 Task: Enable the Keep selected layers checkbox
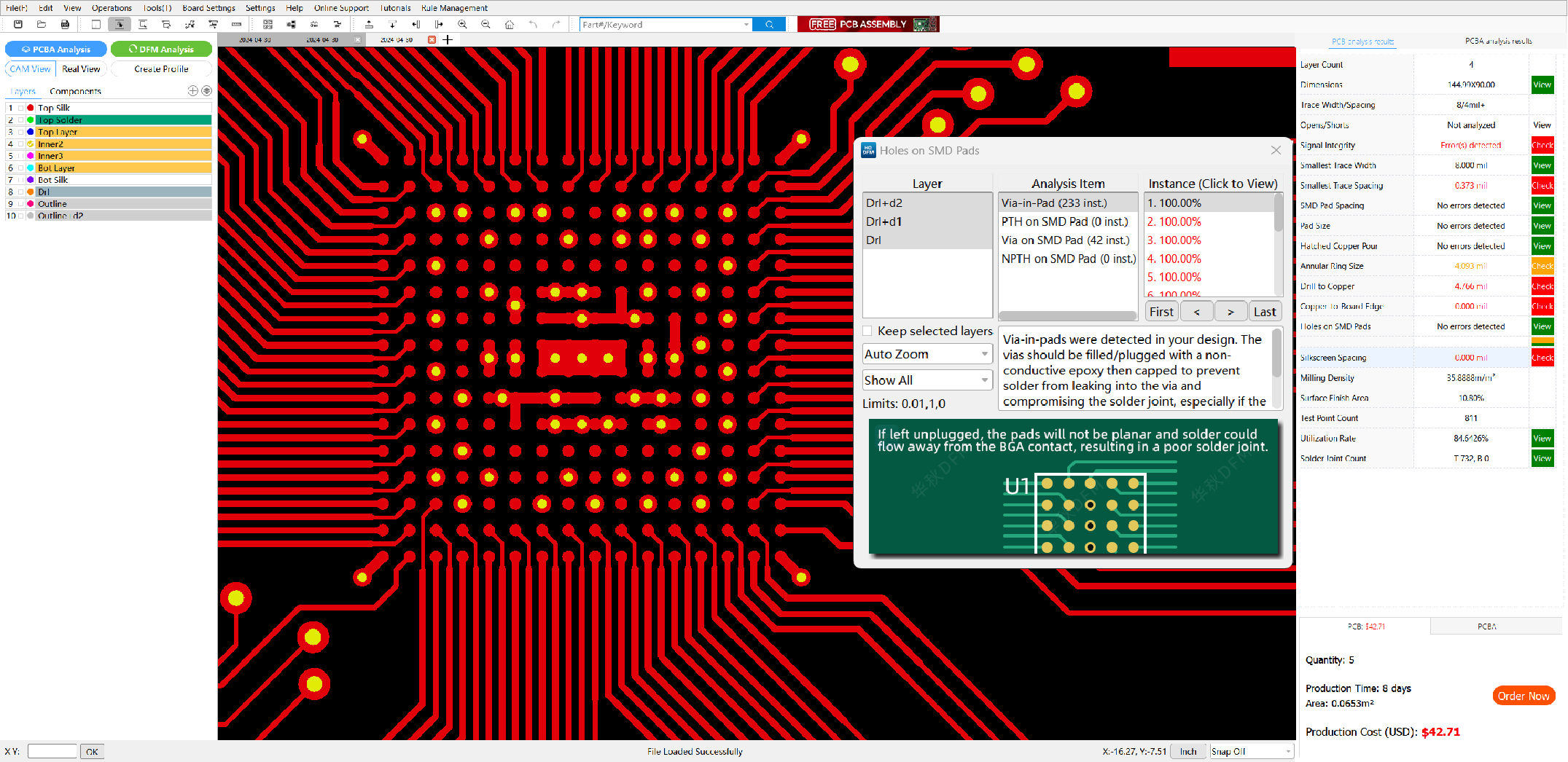pyautogui.click(x=867, y=331)
